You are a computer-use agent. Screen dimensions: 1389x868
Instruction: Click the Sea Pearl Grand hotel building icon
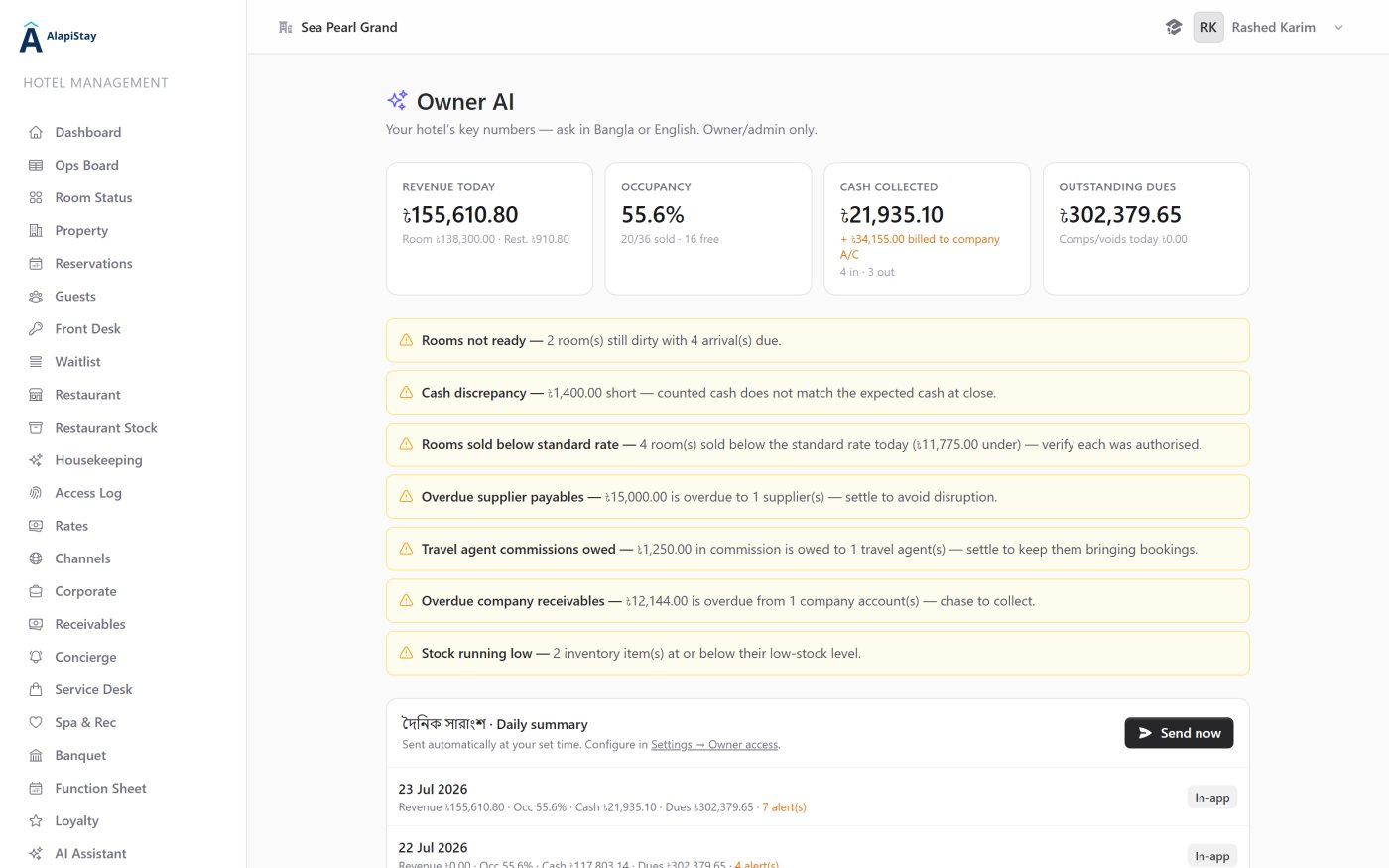[286, 27]
